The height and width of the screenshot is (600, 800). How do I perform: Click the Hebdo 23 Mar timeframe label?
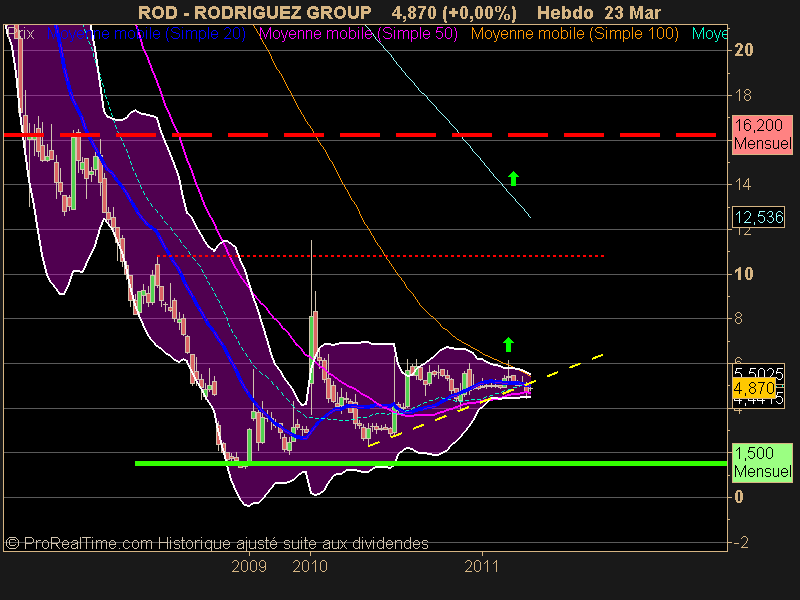[x=599, y=12]
